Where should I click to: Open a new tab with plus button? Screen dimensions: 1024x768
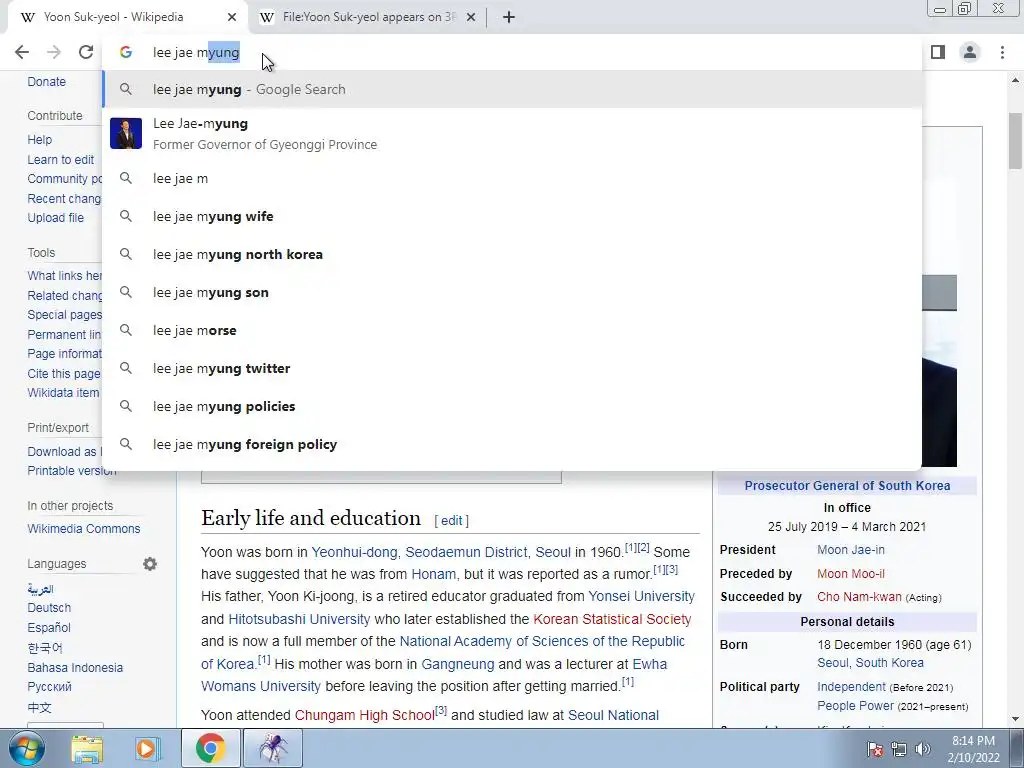(x=509, y=17)
